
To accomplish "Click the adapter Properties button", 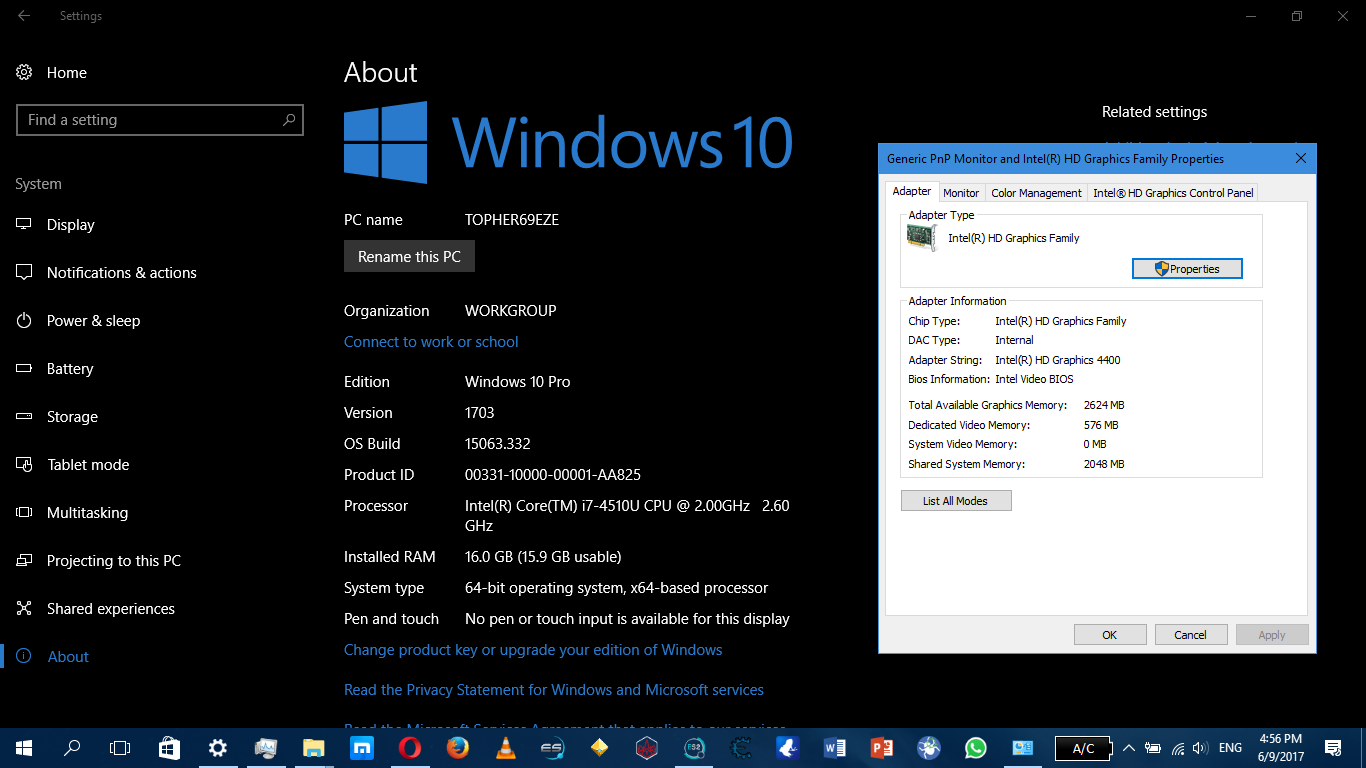I will (1187, 269).
